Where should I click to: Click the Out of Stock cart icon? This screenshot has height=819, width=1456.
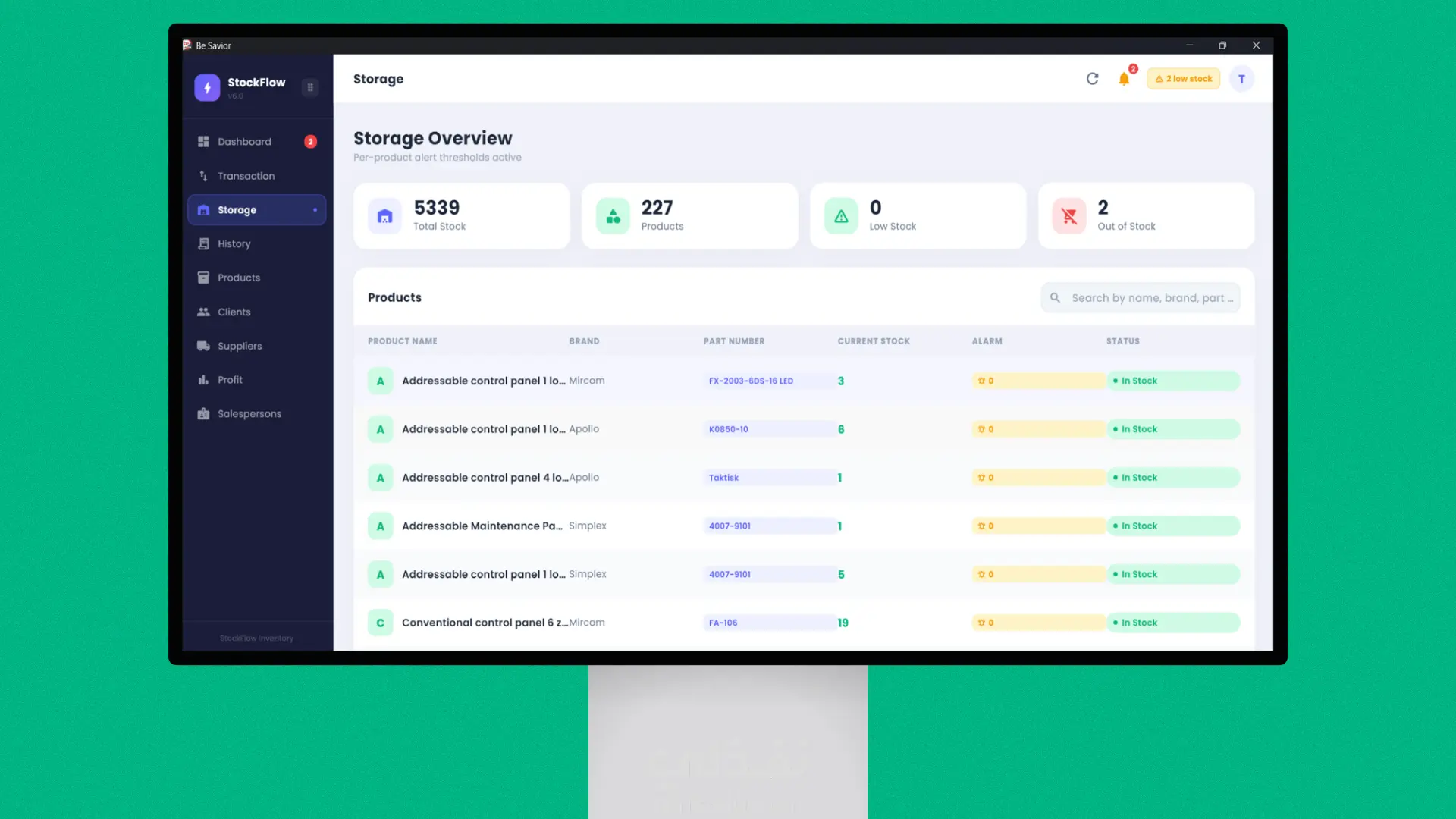1069,217
